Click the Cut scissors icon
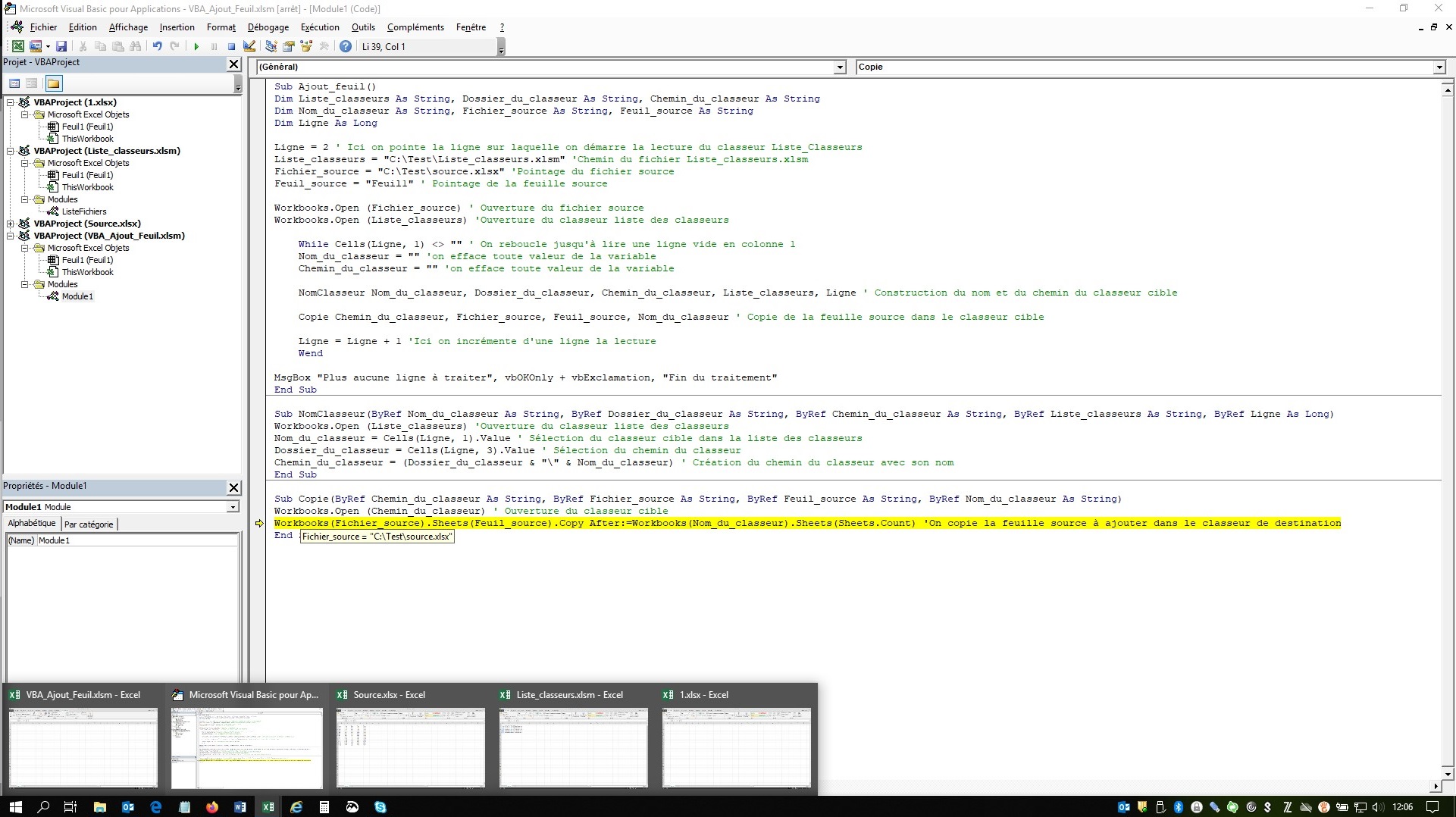The height and width of the screenshot is (817, 1456). tap(83, 46)
